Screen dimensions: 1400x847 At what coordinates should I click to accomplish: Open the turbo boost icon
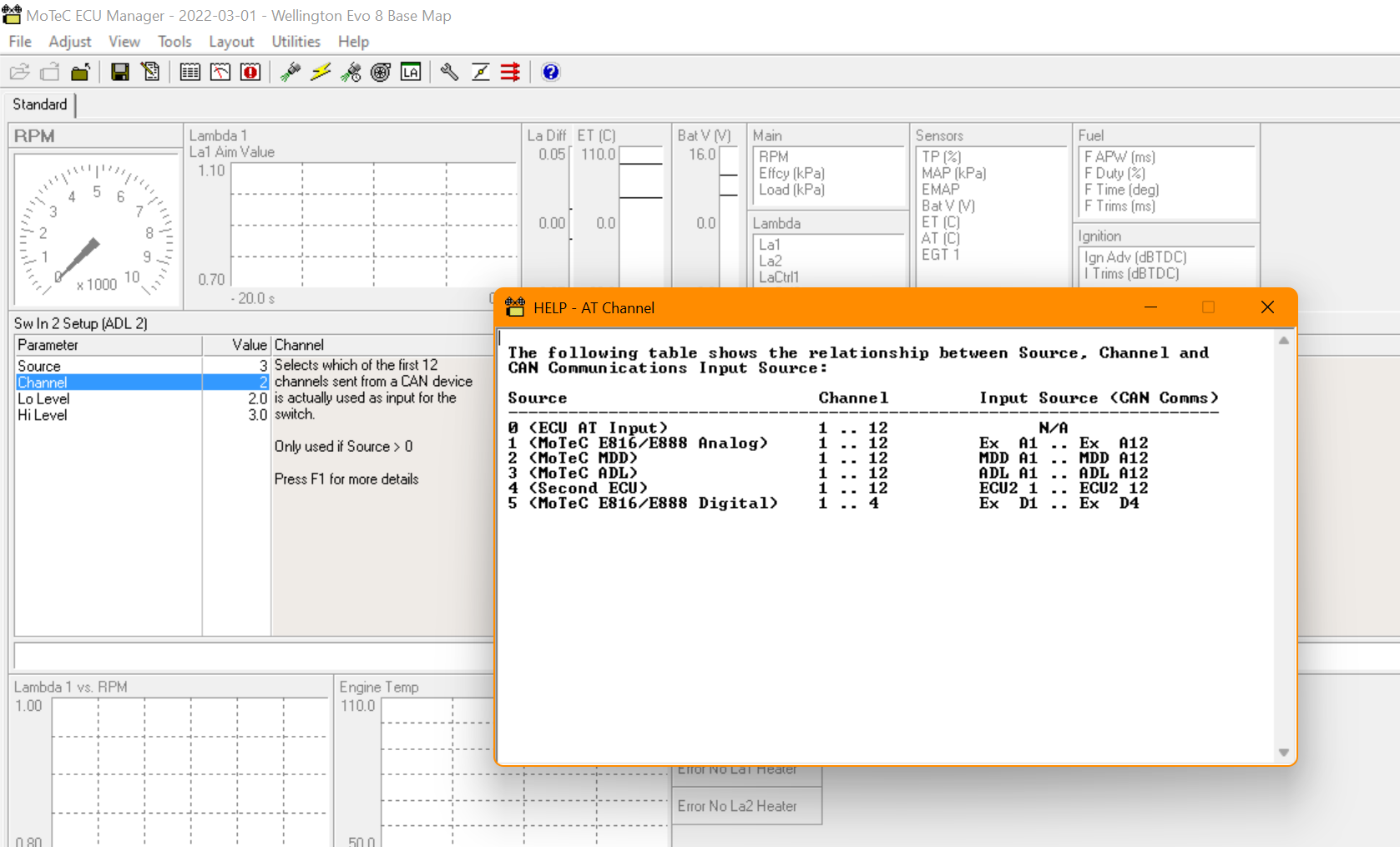point(381,72)
